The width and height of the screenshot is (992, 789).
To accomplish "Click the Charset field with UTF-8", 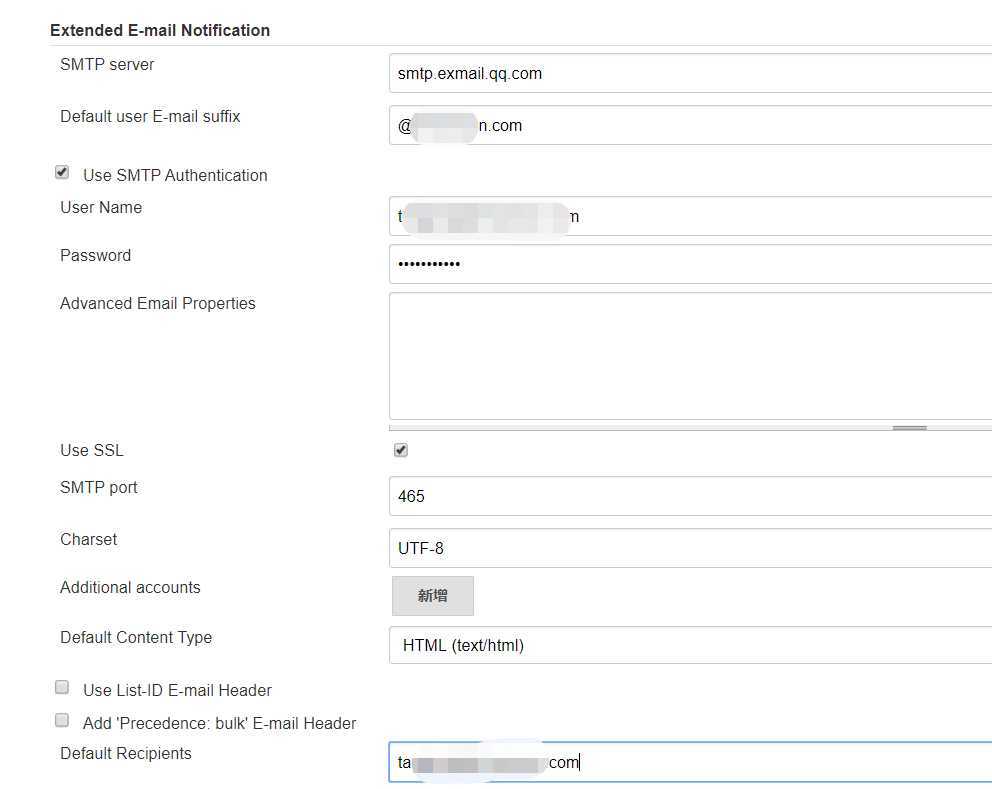I will [x=690, y=548].
